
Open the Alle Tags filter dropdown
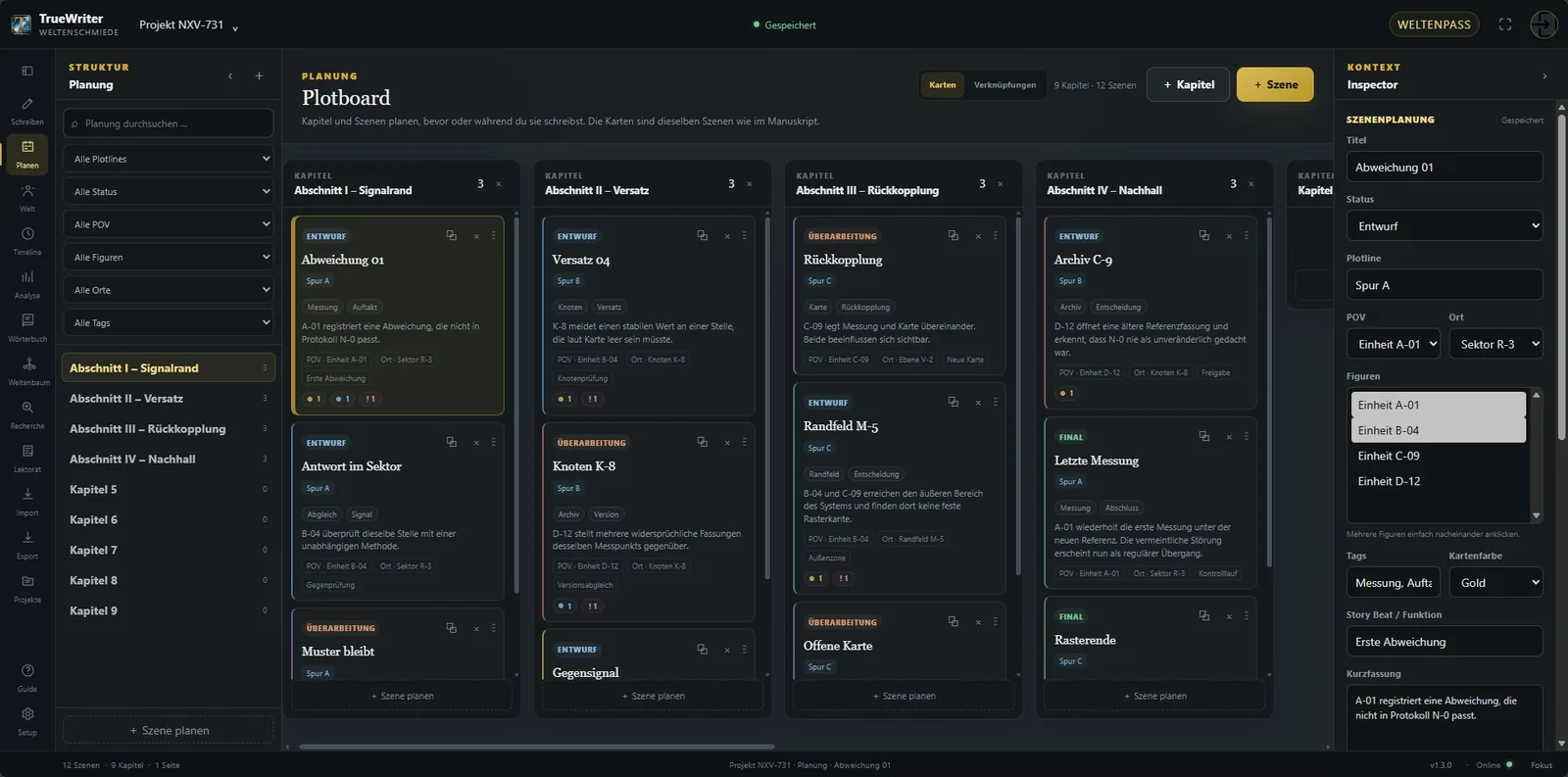click(x=169, y=322)
